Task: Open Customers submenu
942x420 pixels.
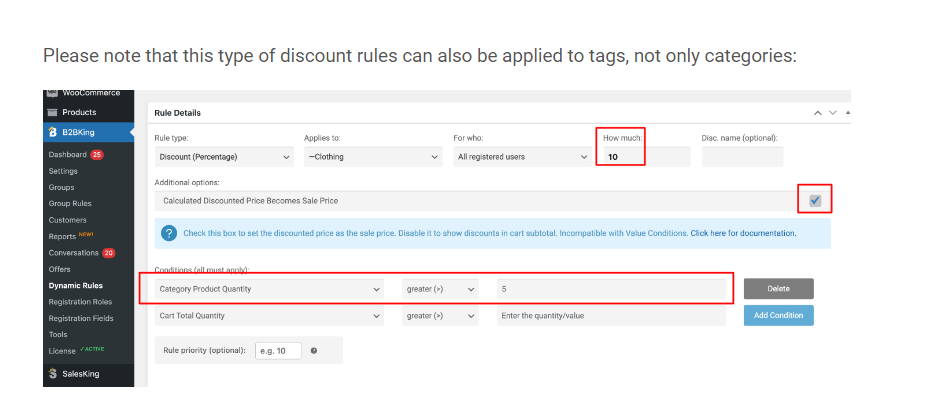Action: click(x=67, y=220)
